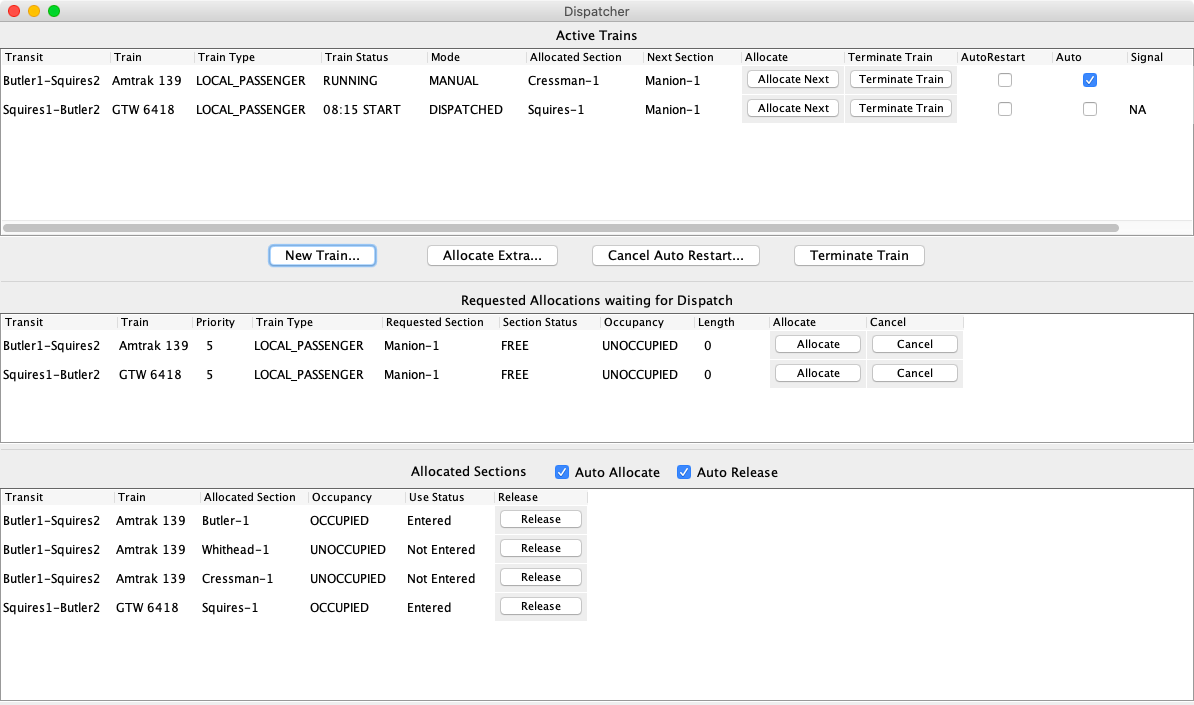The image size is (1194, 705).
Task: Release the Butler-1 allocated section
Action: tap(540, 519)
